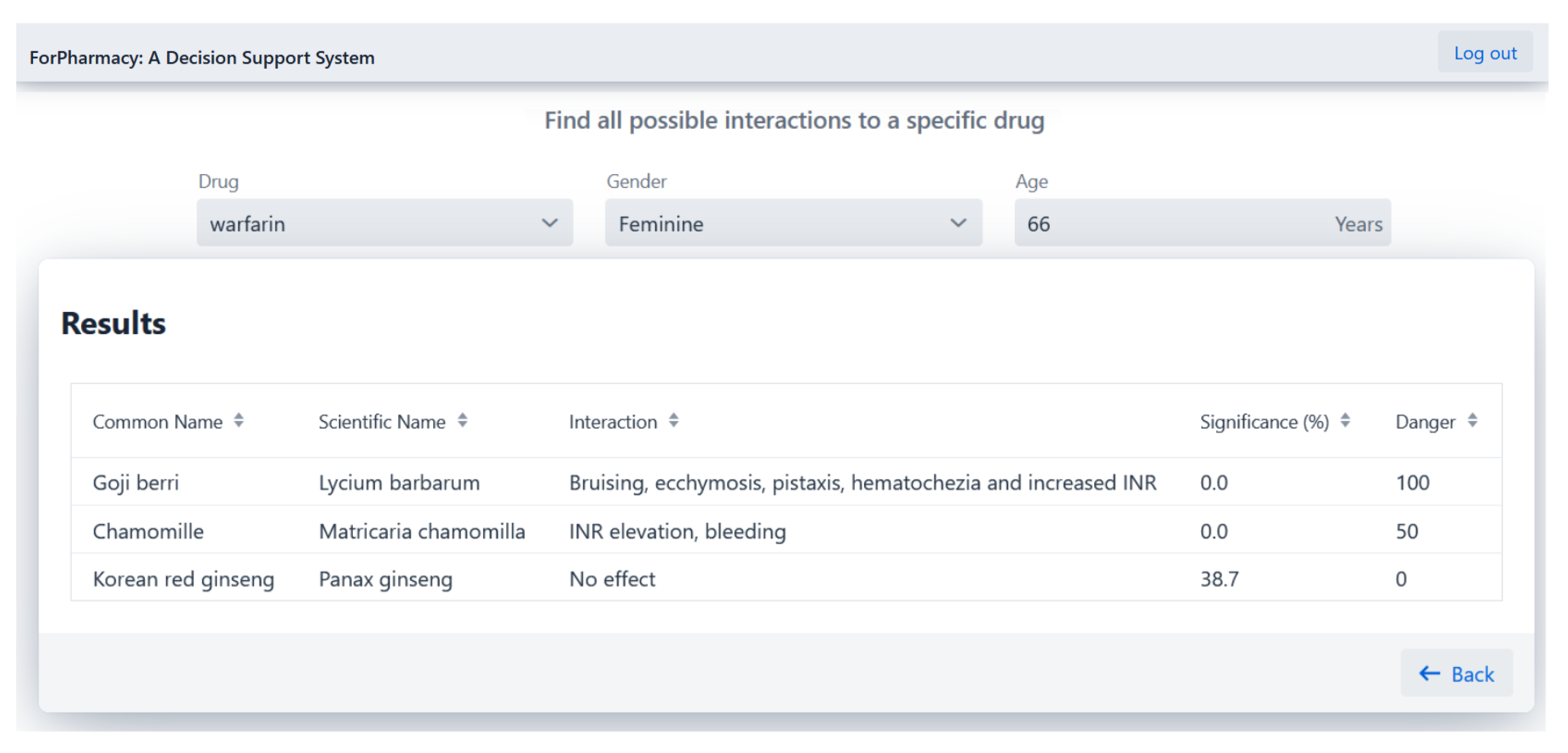Select the Feminine gender combo box

pos(779,223)
